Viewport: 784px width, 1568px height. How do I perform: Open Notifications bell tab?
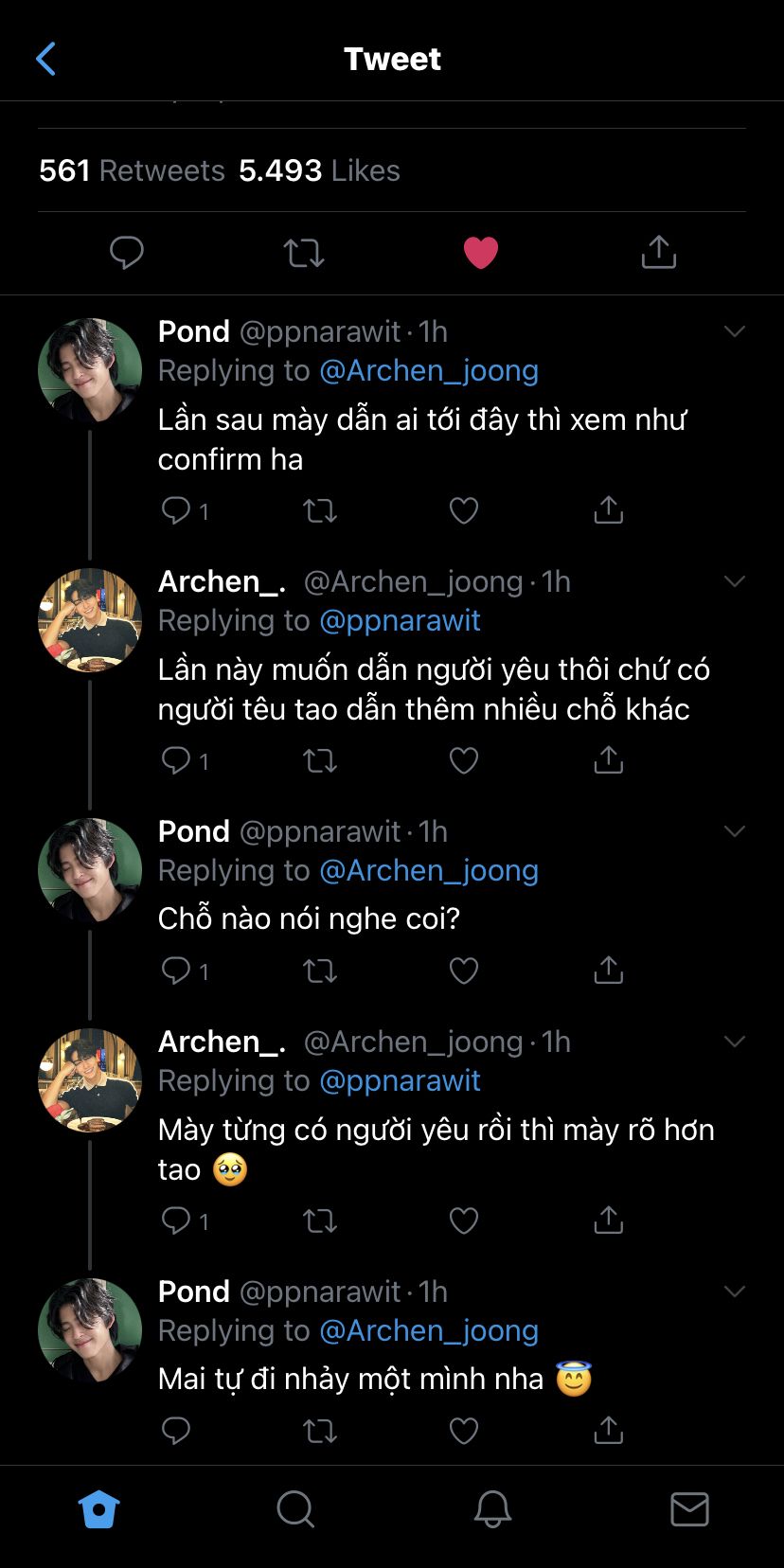[x=492, y=1509]
